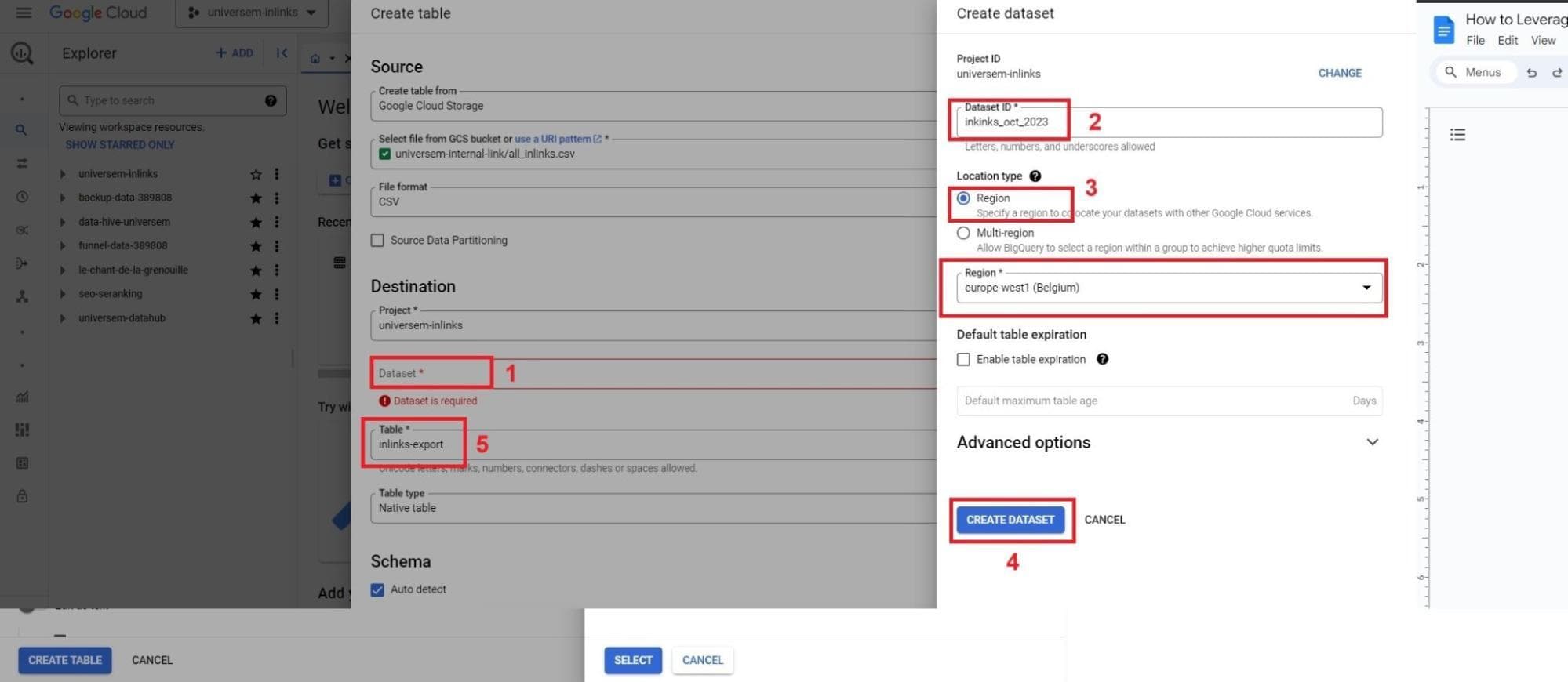Click the BigQuery logo icon in sidebar
The width and height of the screenshot is (1568, 682).
22,53
